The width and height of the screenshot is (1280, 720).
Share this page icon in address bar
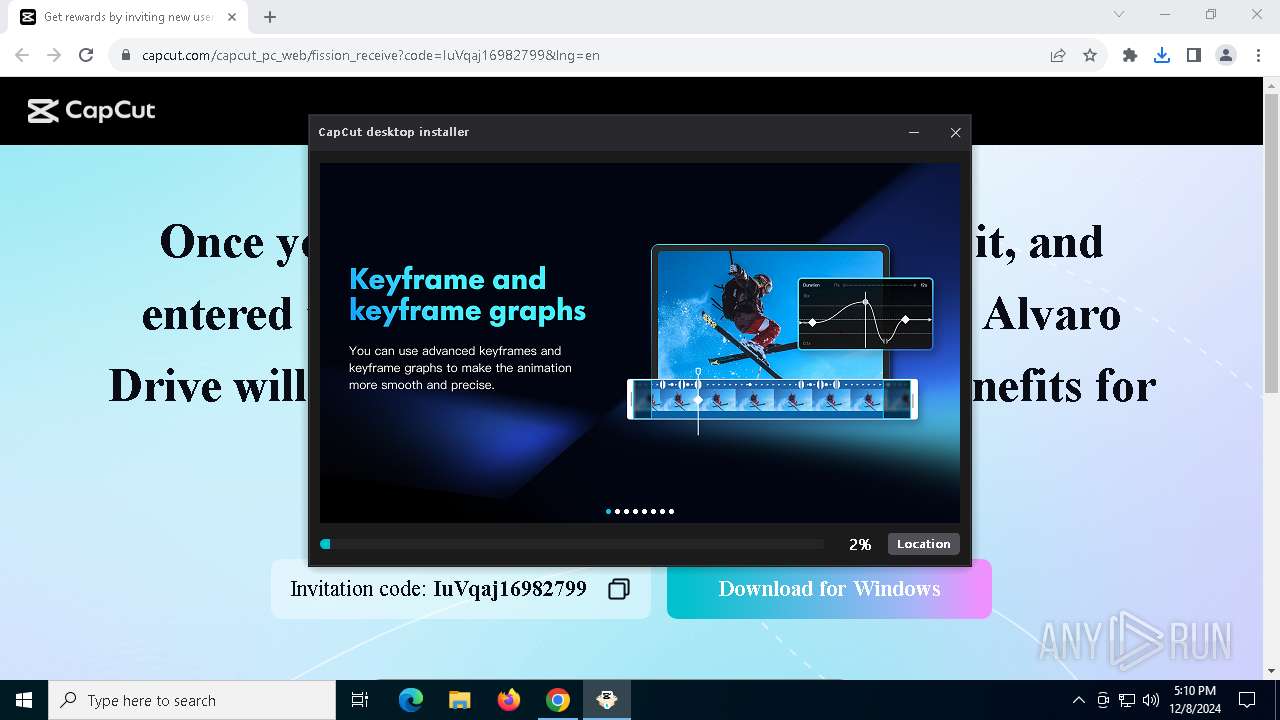1058,55
